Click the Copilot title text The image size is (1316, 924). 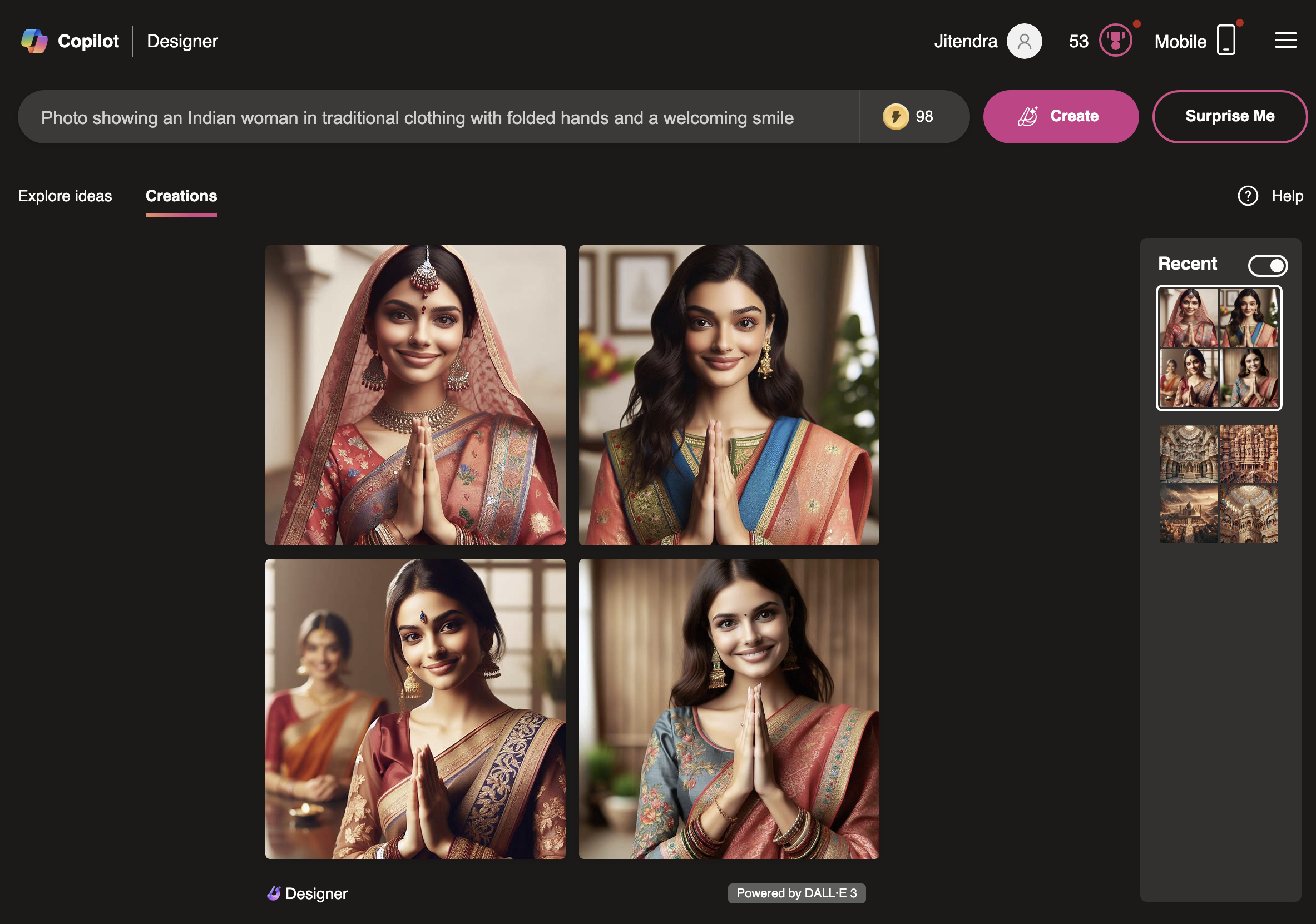88,41
